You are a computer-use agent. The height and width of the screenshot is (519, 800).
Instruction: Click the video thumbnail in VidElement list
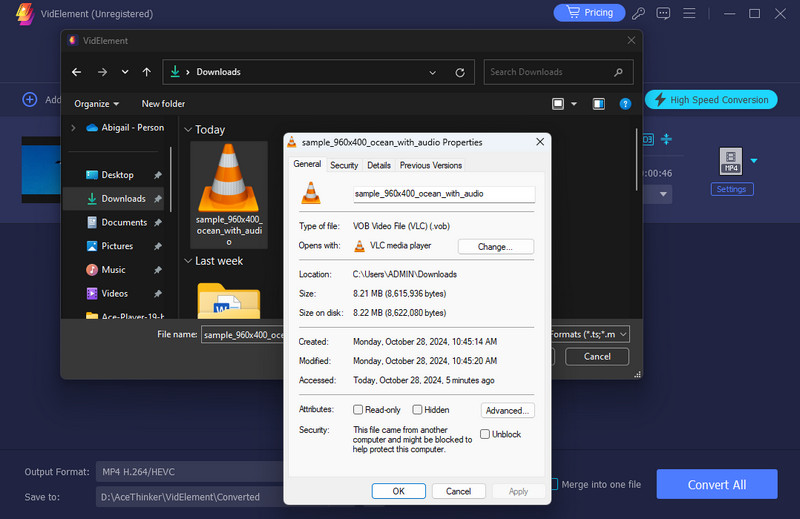[x=41, y=170]
